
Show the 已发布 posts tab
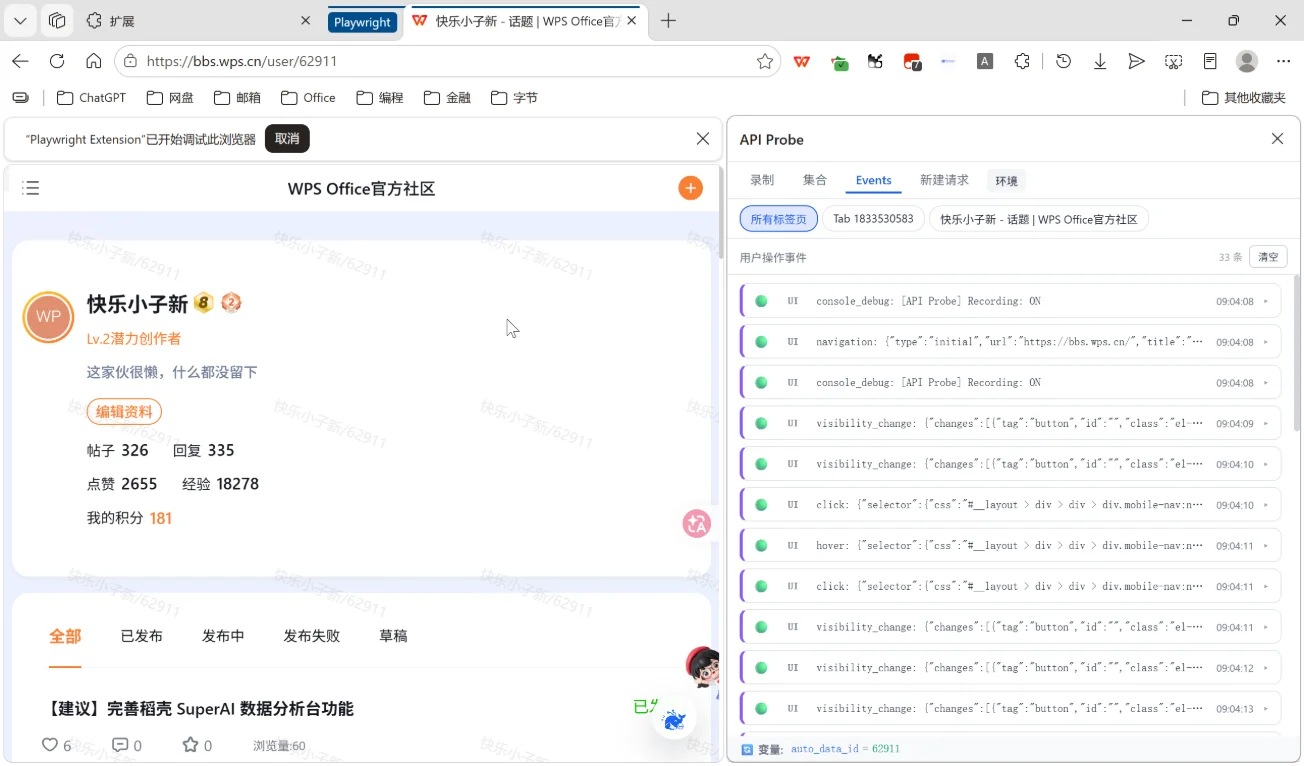(x=142, y=636)
